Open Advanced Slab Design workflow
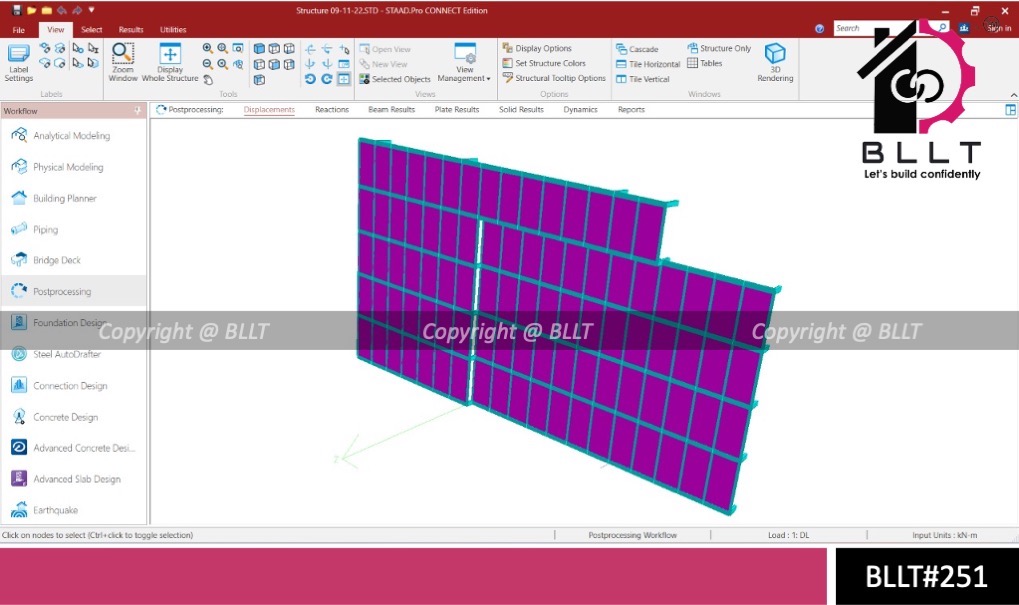 (x=73, y=479)
